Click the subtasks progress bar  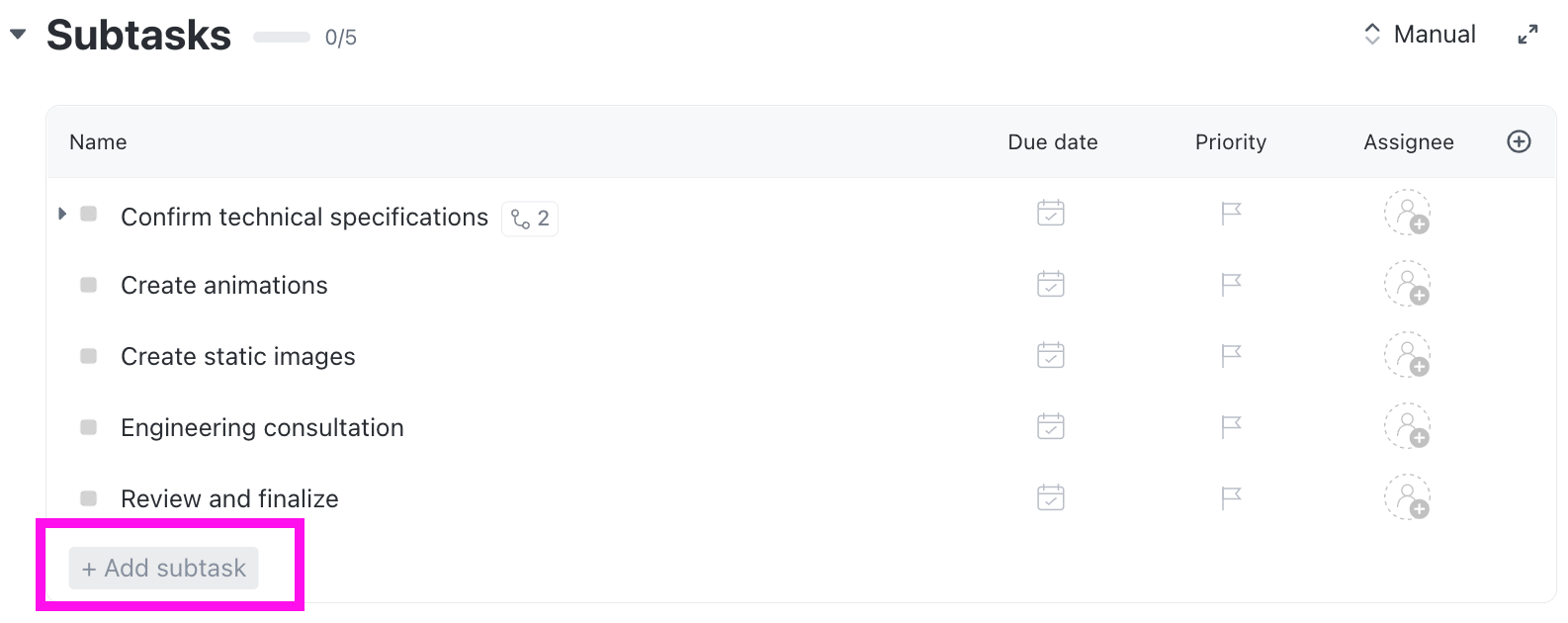282,38
